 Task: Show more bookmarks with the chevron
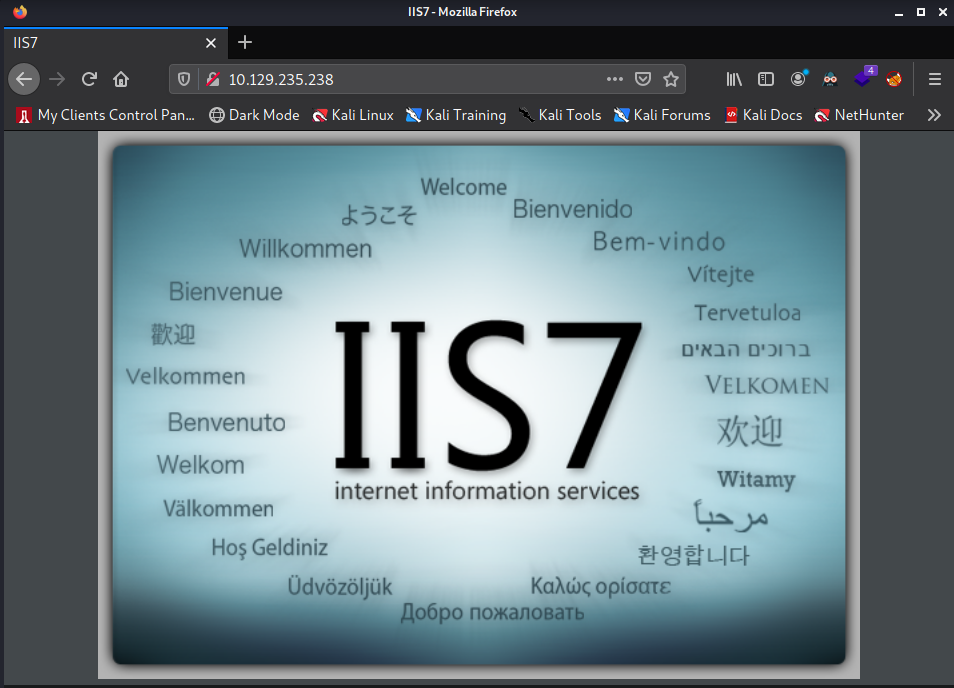pos(934,115)
